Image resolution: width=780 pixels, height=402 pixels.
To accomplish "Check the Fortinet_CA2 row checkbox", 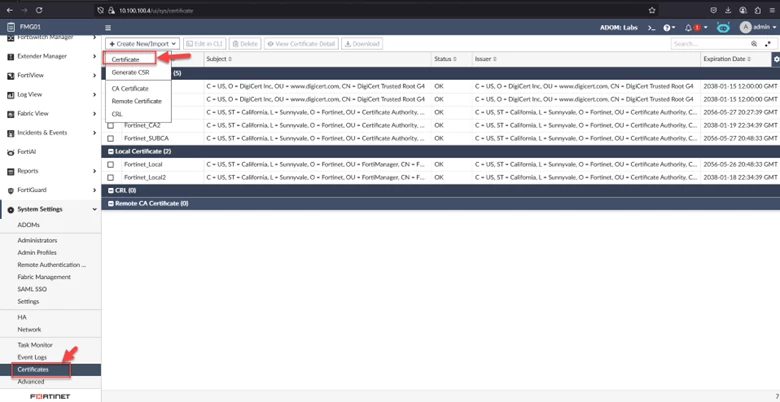I will point(110,126).
